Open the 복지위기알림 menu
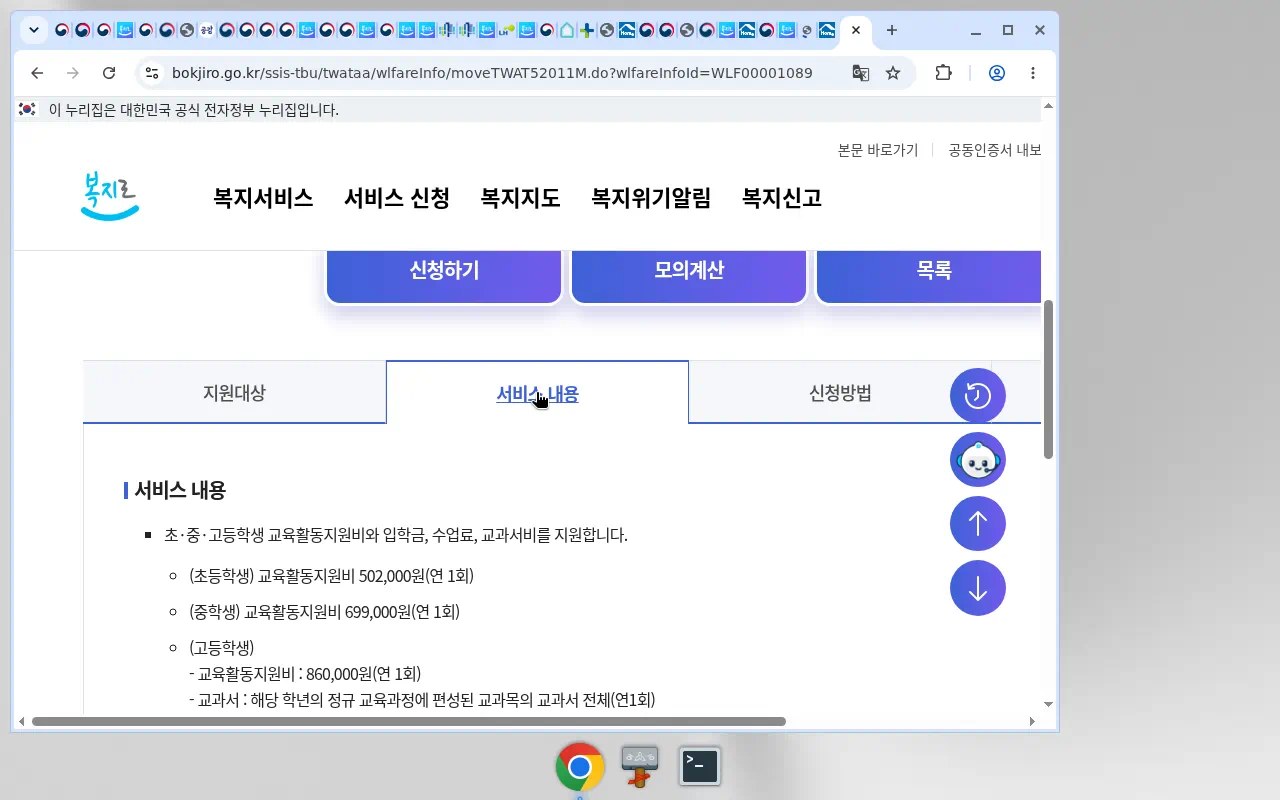 (x=651, y=198)
